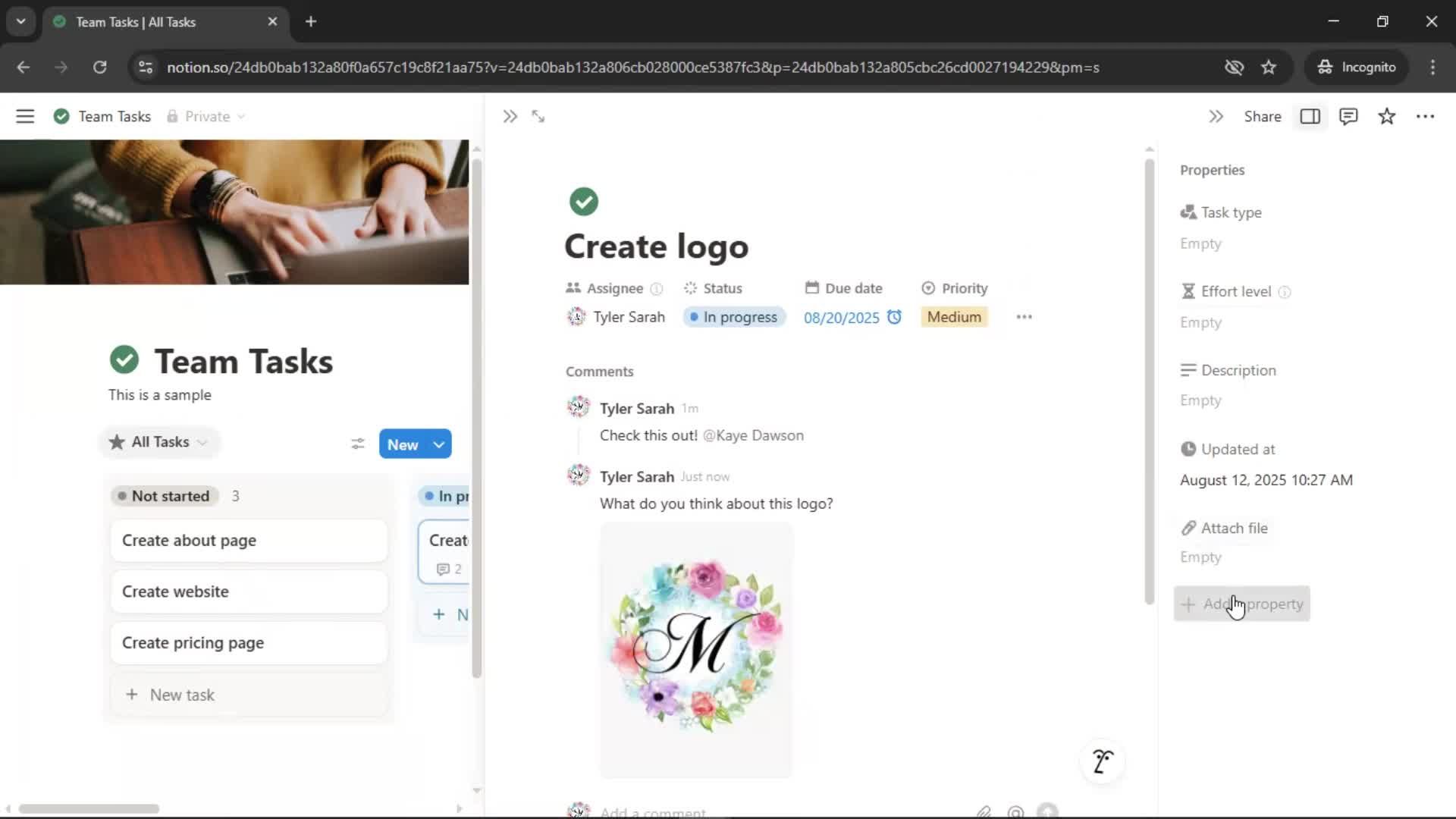The width and height of the screenshot is (1456, 819).
Task: Open the tab search dropdown arrow
Action: tap(21, 21)
